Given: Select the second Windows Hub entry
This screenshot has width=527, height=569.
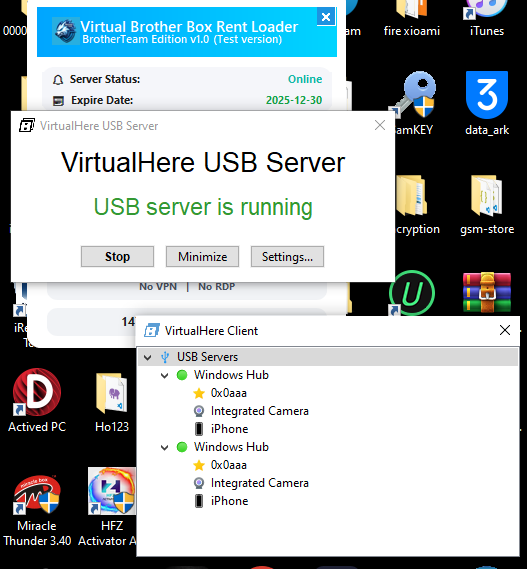Looking at the screenshot, I should (231, 447).
